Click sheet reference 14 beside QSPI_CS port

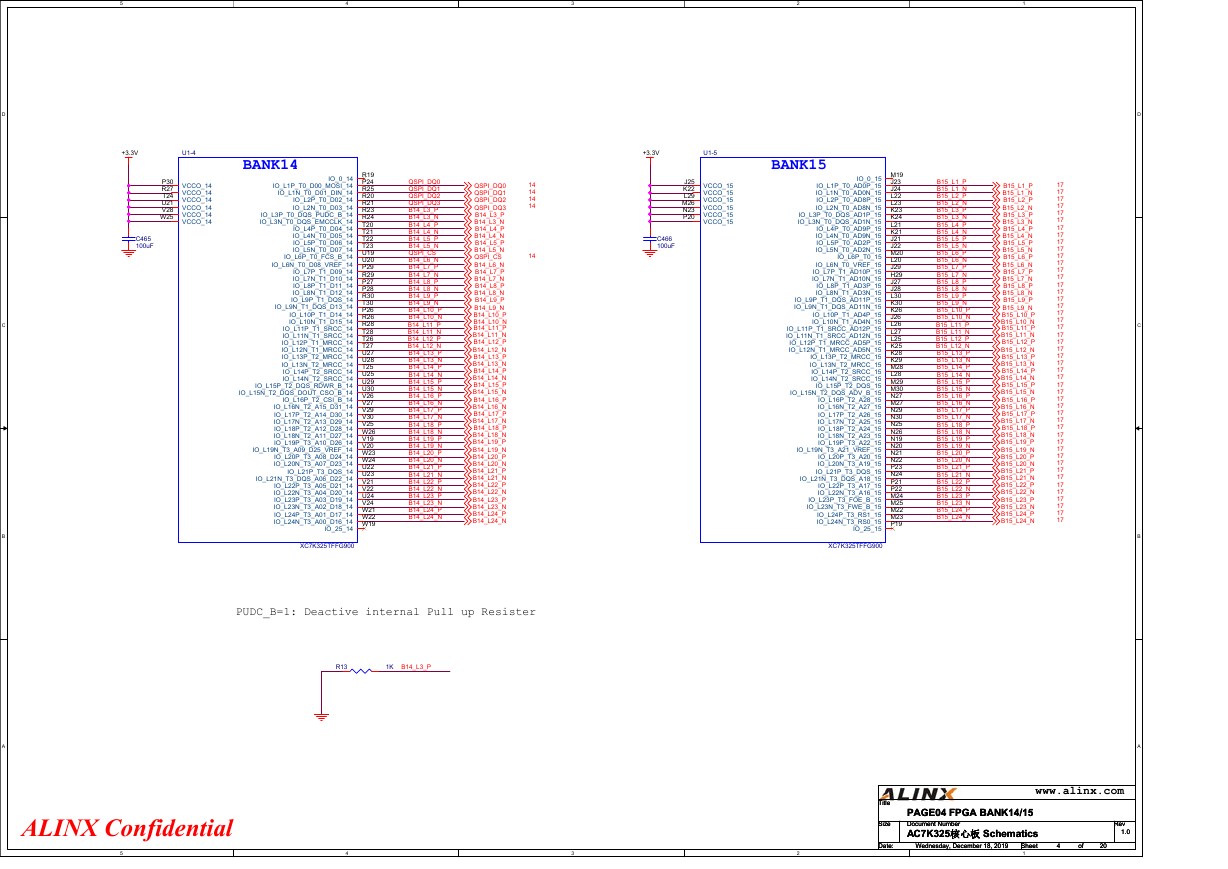coord(532,257)
